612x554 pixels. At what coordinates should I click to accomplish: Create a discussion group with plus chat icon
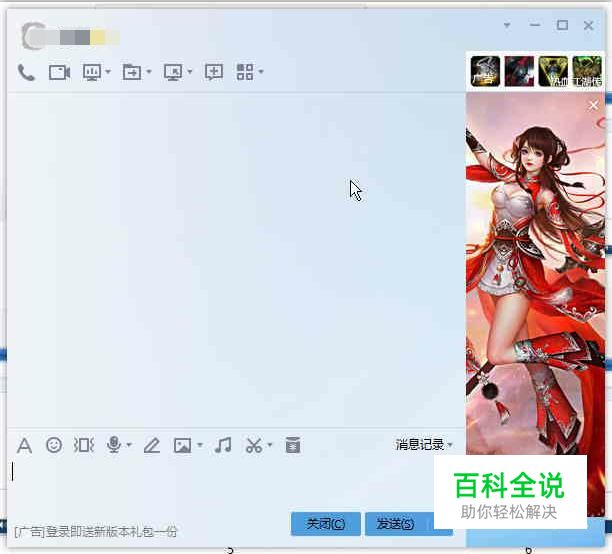tap(214, 72)
